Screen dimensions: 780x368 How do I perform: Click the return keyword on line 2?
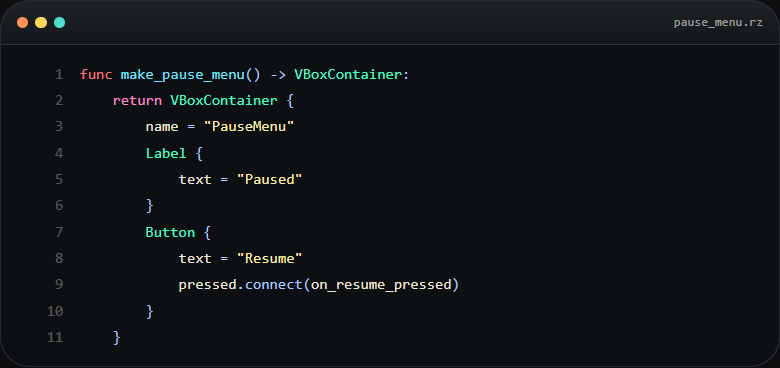[x=137, y=101]
